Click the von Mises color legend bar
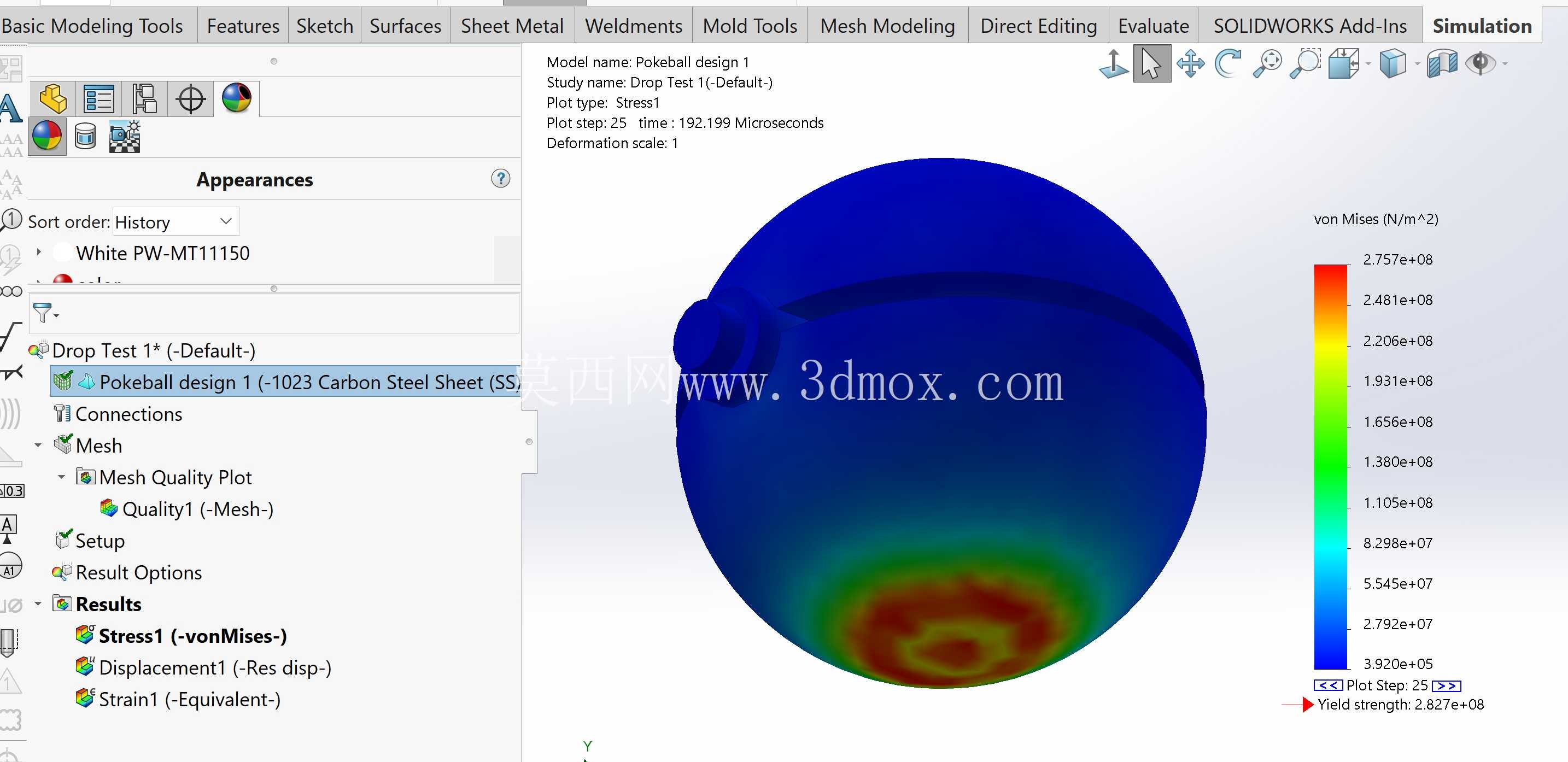The height and width of the screenshot is (762, 1568). (x=1331, y=467)
